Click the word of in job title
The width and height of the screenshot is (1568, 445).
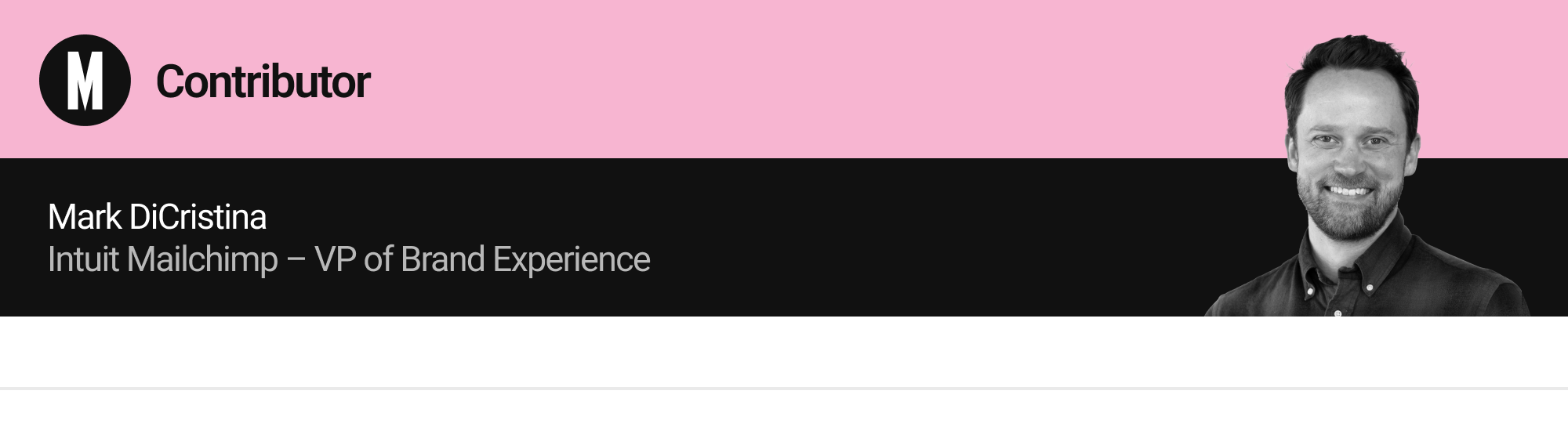click(379, 259)
